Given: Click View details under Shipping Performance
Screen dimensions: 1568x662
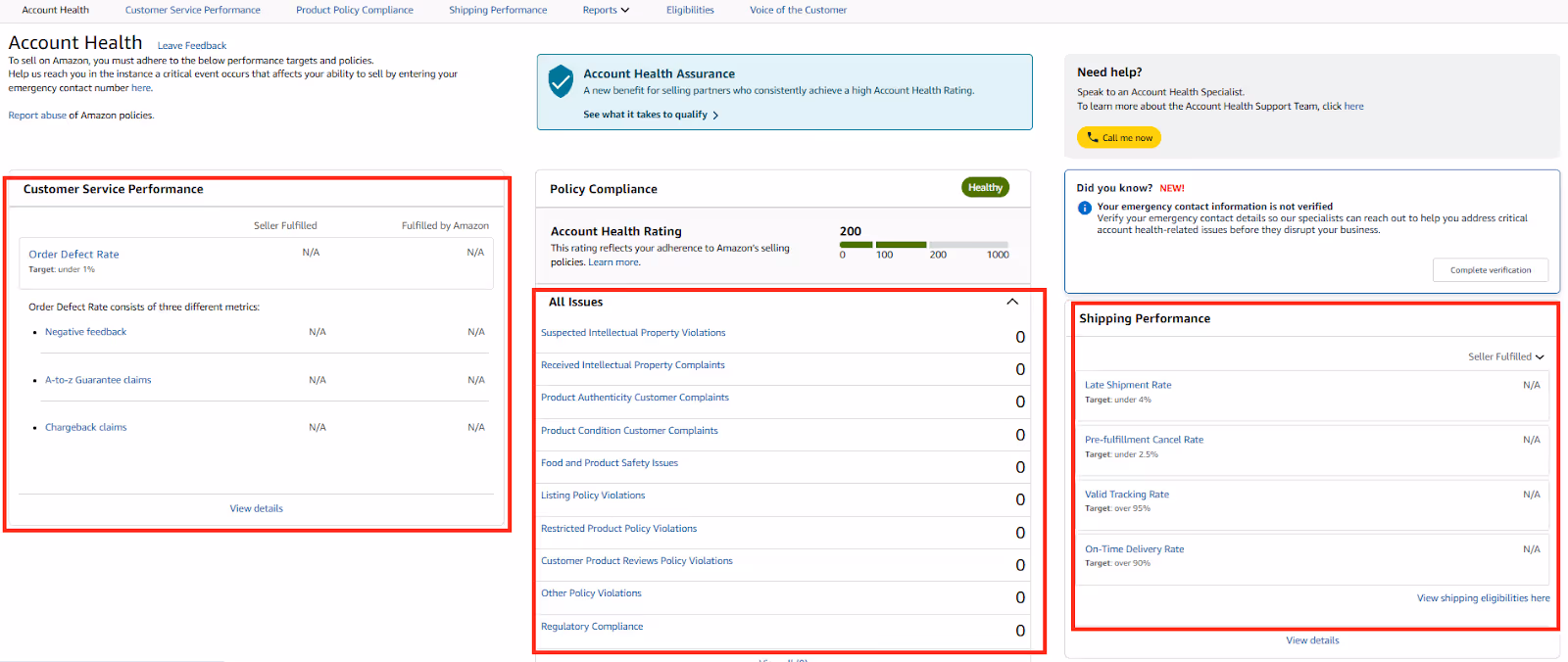Looking at the screenshot, I should click(x=1312, y=640).
